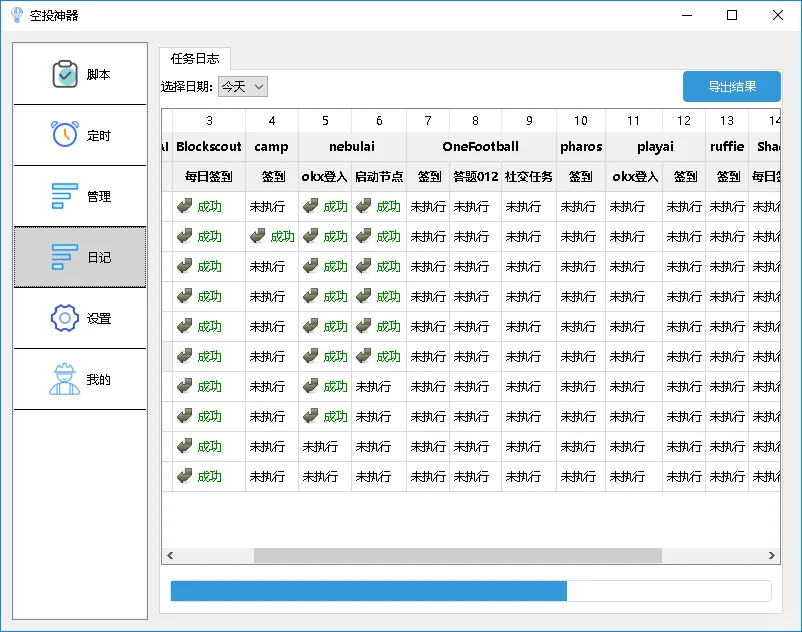Click column header number 11
The height and width of the screenshot is (632, 802).
(x=634, y=121)
